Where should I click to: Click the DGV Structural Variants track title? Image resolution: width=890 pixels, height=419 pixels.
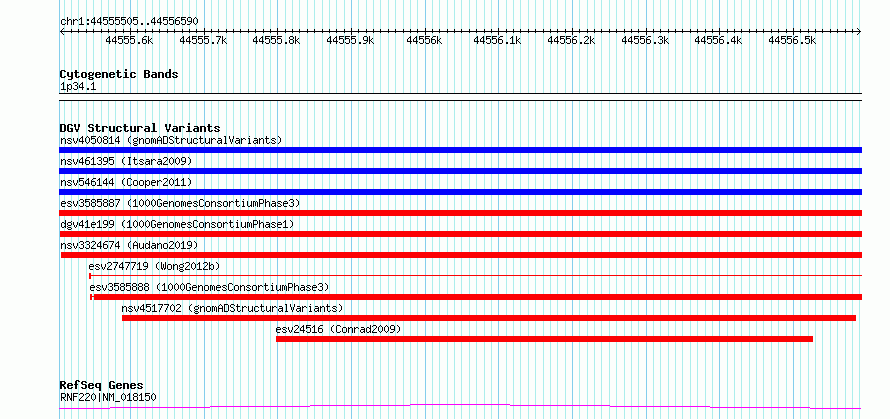click(140, 128)
